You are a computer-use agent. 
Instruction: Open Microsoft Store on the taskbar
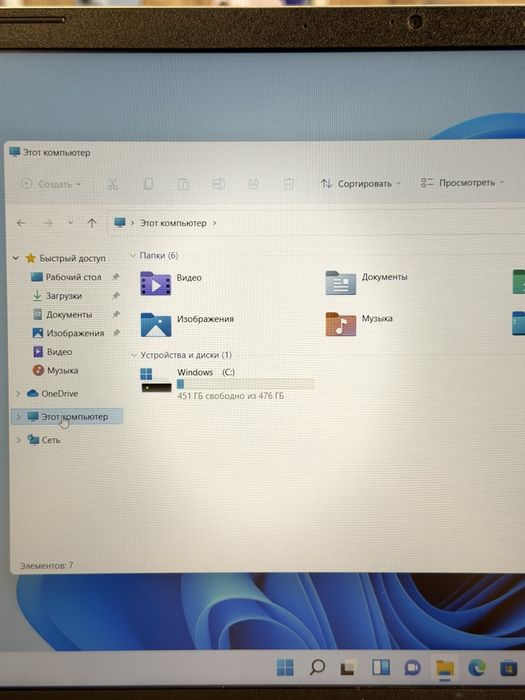(508, 668)
